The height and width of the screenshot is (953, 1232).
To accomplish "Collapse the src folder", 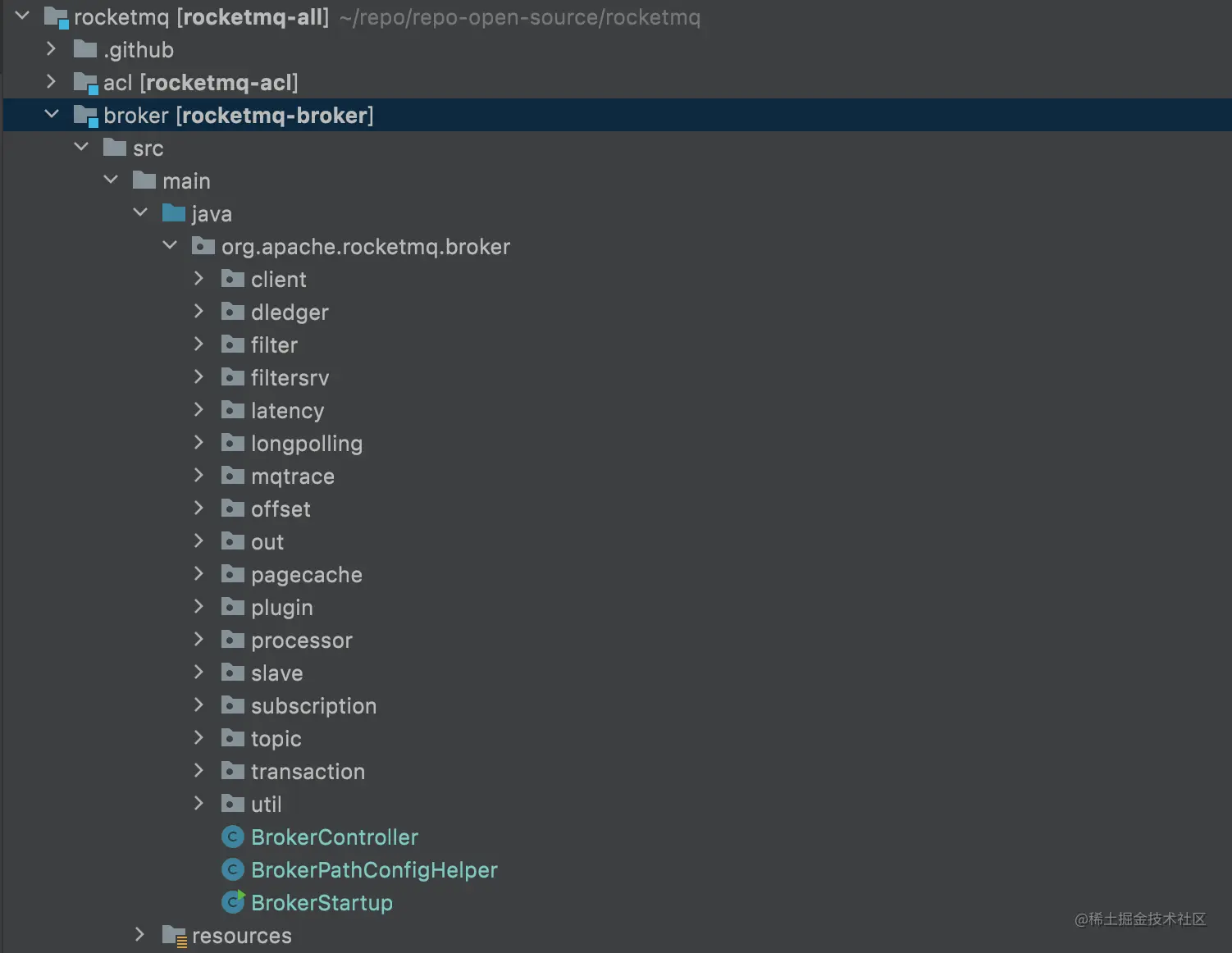I will (81, 148).
